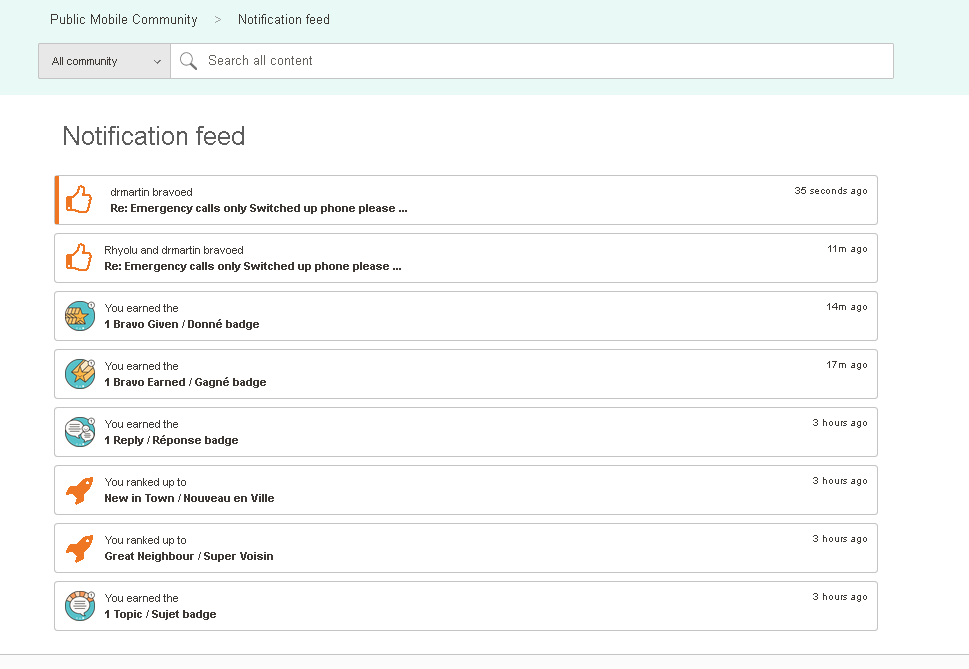Open the 11m ago Emergency calls post
The image size is (969, 669).
[252, 267]
